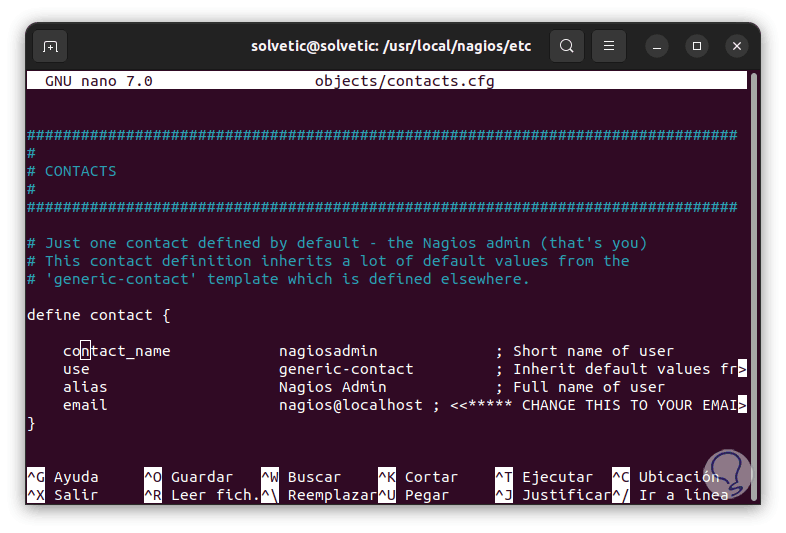
Task: Click the ^R Leer fich. shortcut
Action: [202, 495]
